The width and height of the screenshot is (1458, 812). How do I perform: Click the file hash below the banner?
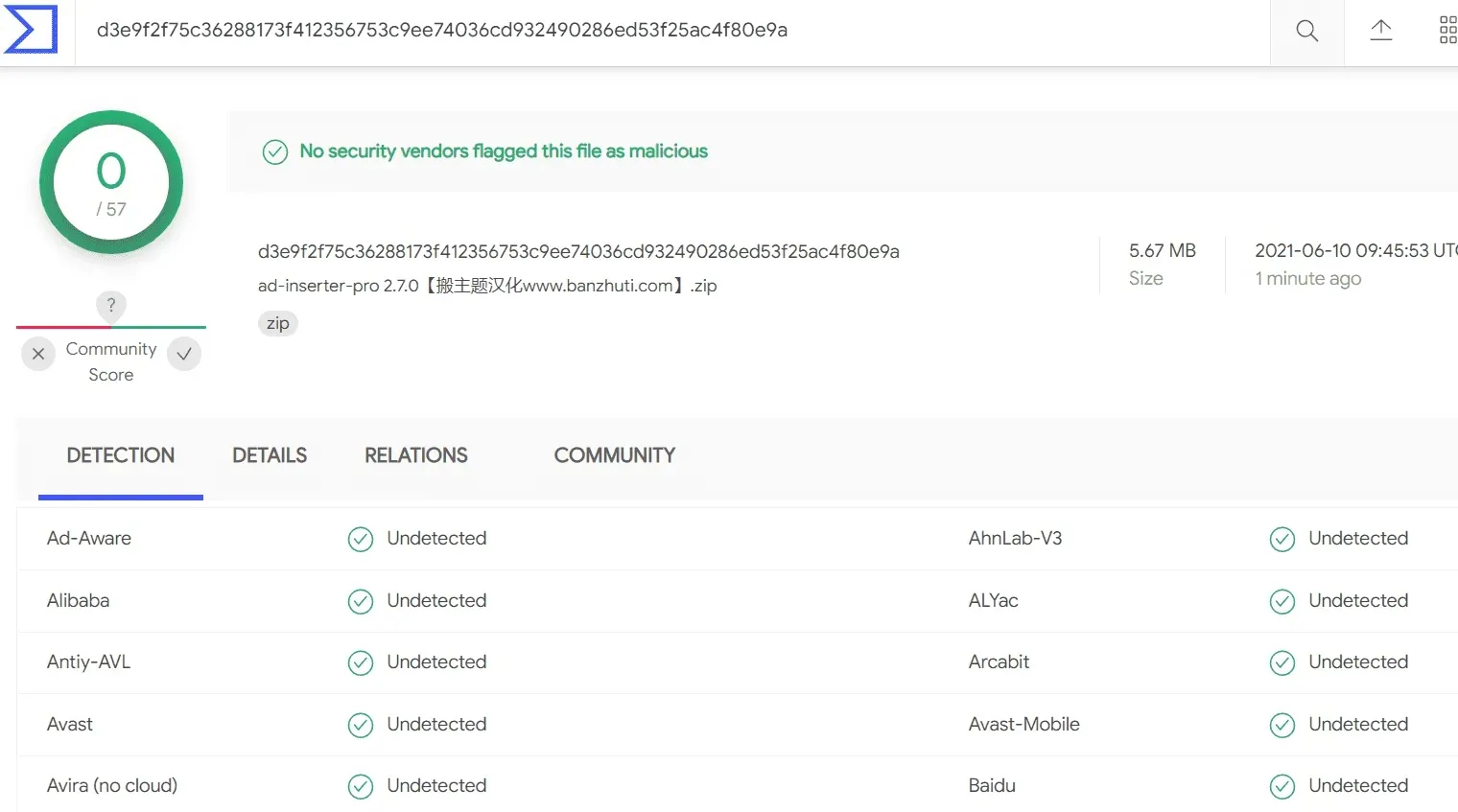[578, 251]
